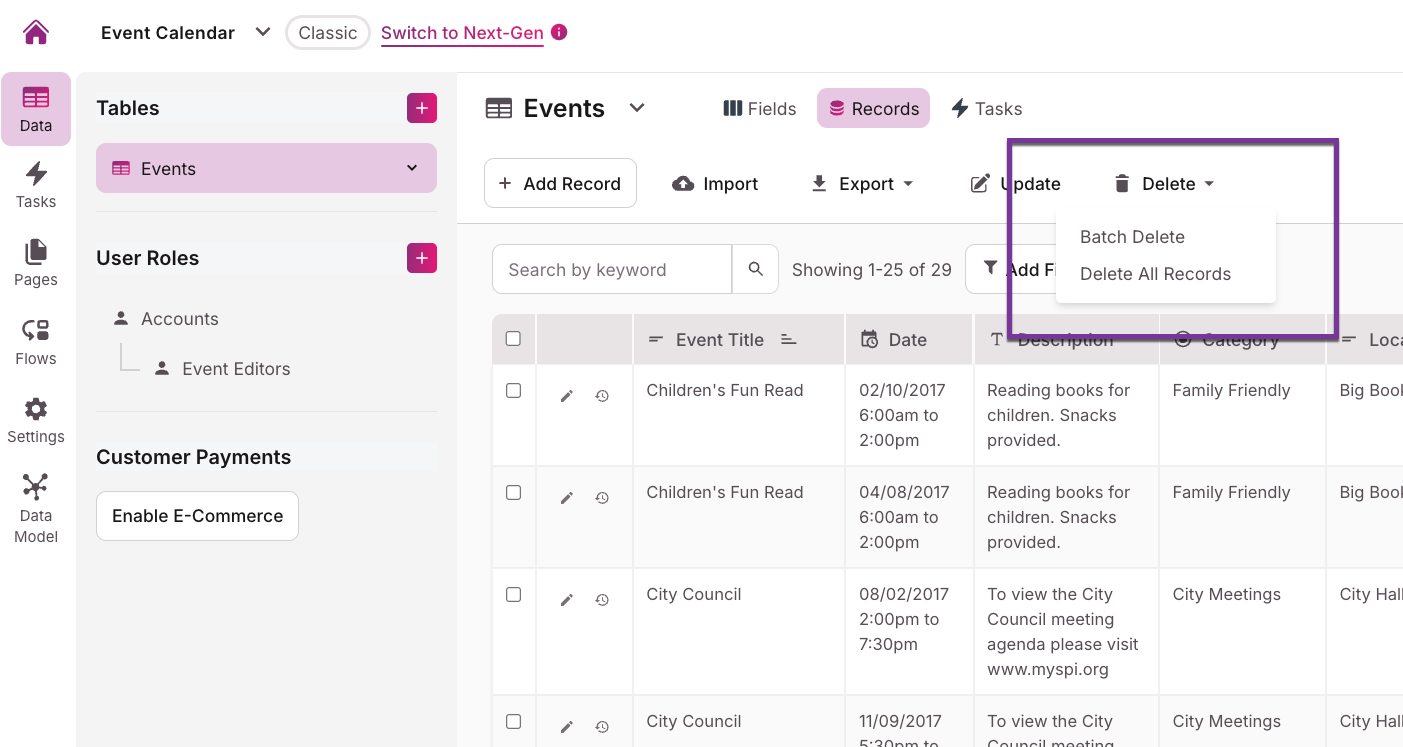Expand the Event Calendar app dropdown
Viewport: 1403px width, 747px height.
pyautogui.click(x=263, y=32)
